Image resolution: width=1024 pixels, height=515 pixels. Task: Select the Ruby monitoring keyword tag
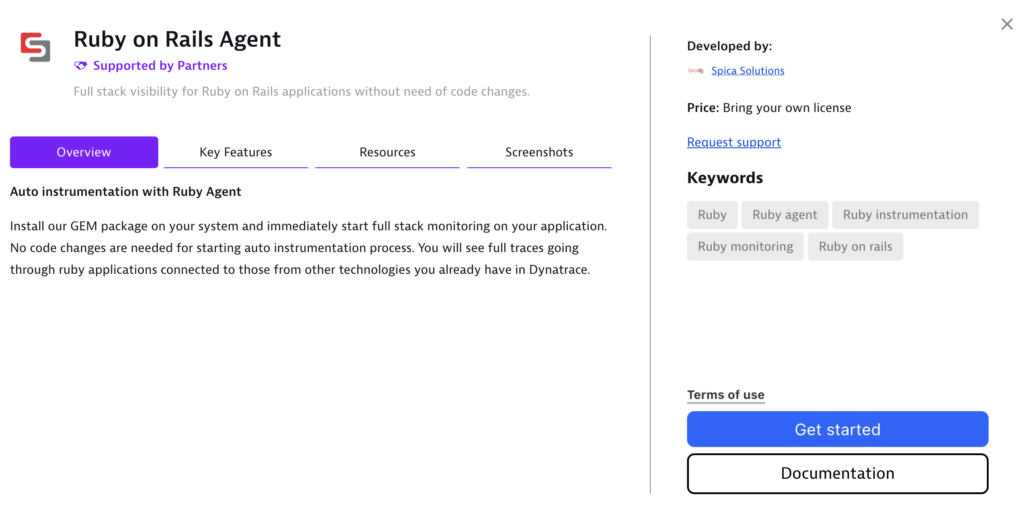click(745, 247)
